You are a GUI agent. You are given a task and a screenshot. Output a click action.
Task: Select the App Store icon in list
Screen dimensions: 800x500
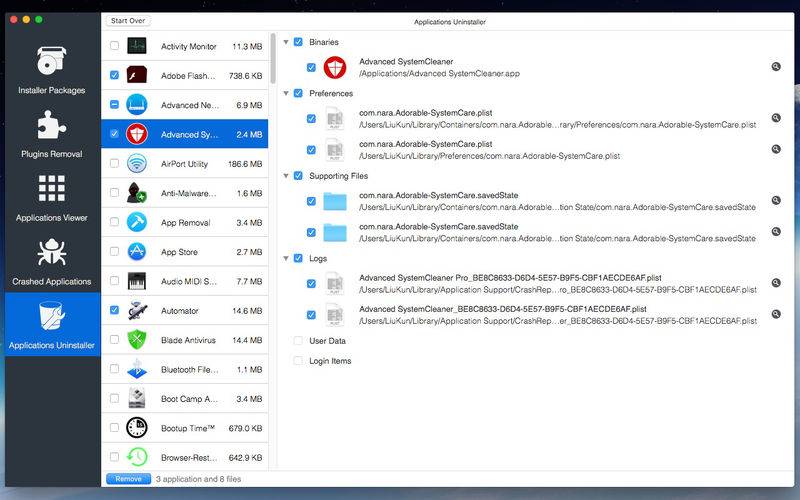(137, 252)
